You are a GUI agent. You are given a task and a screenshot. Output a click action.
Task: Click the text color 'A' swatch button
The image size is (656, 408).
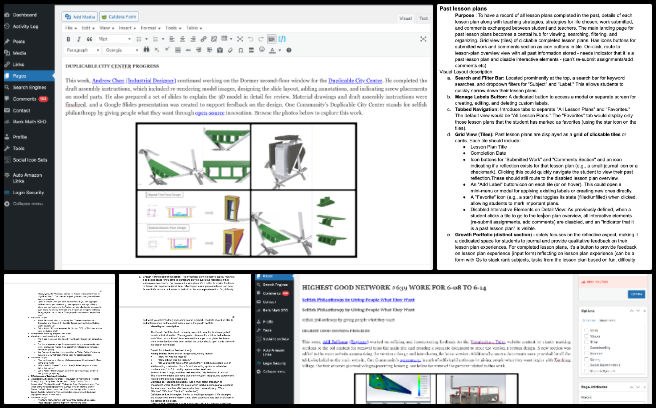pyautogui.click(x=273, y=50)
